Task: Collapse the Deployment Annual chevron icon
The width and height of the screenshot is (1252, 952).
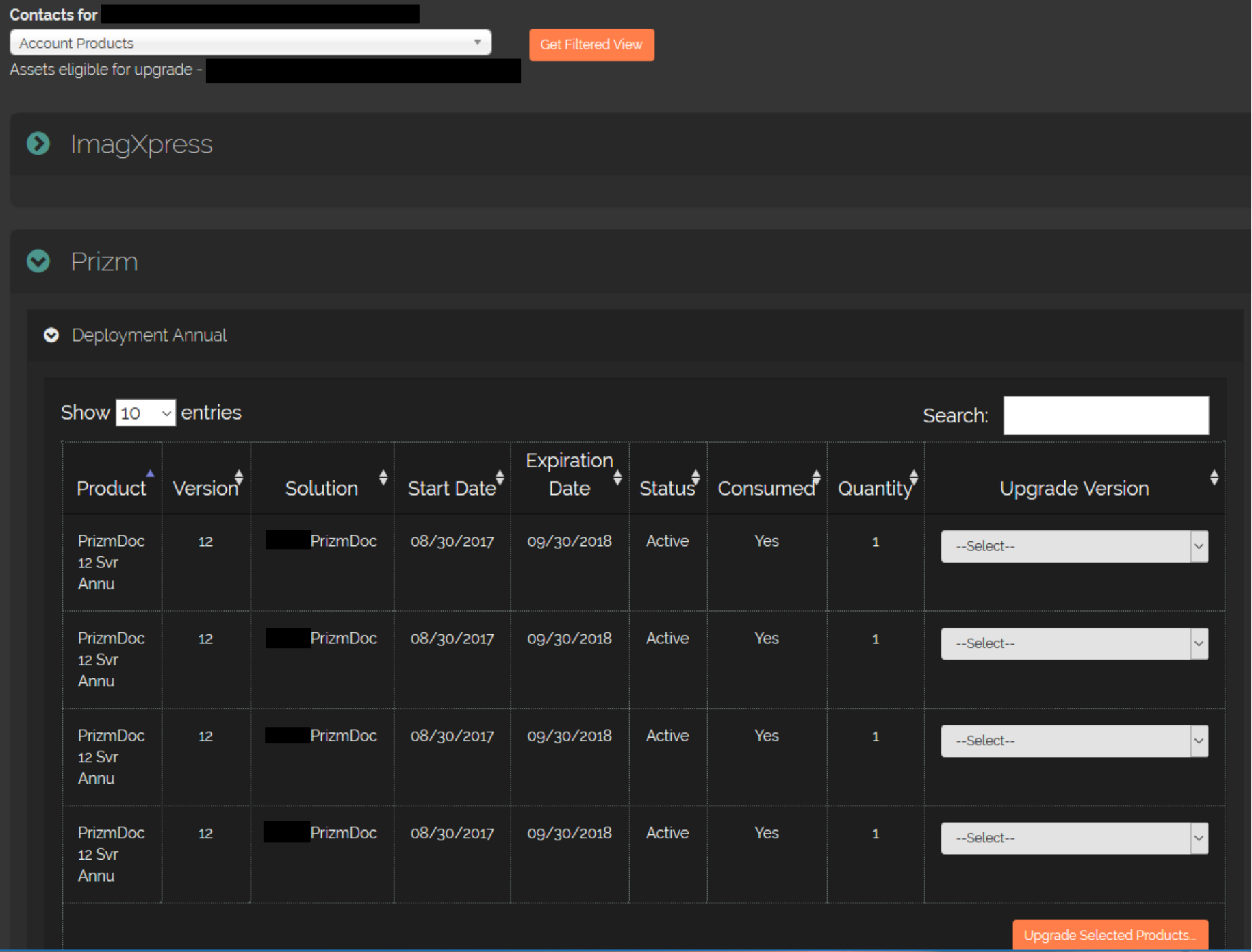Action: 51,335
